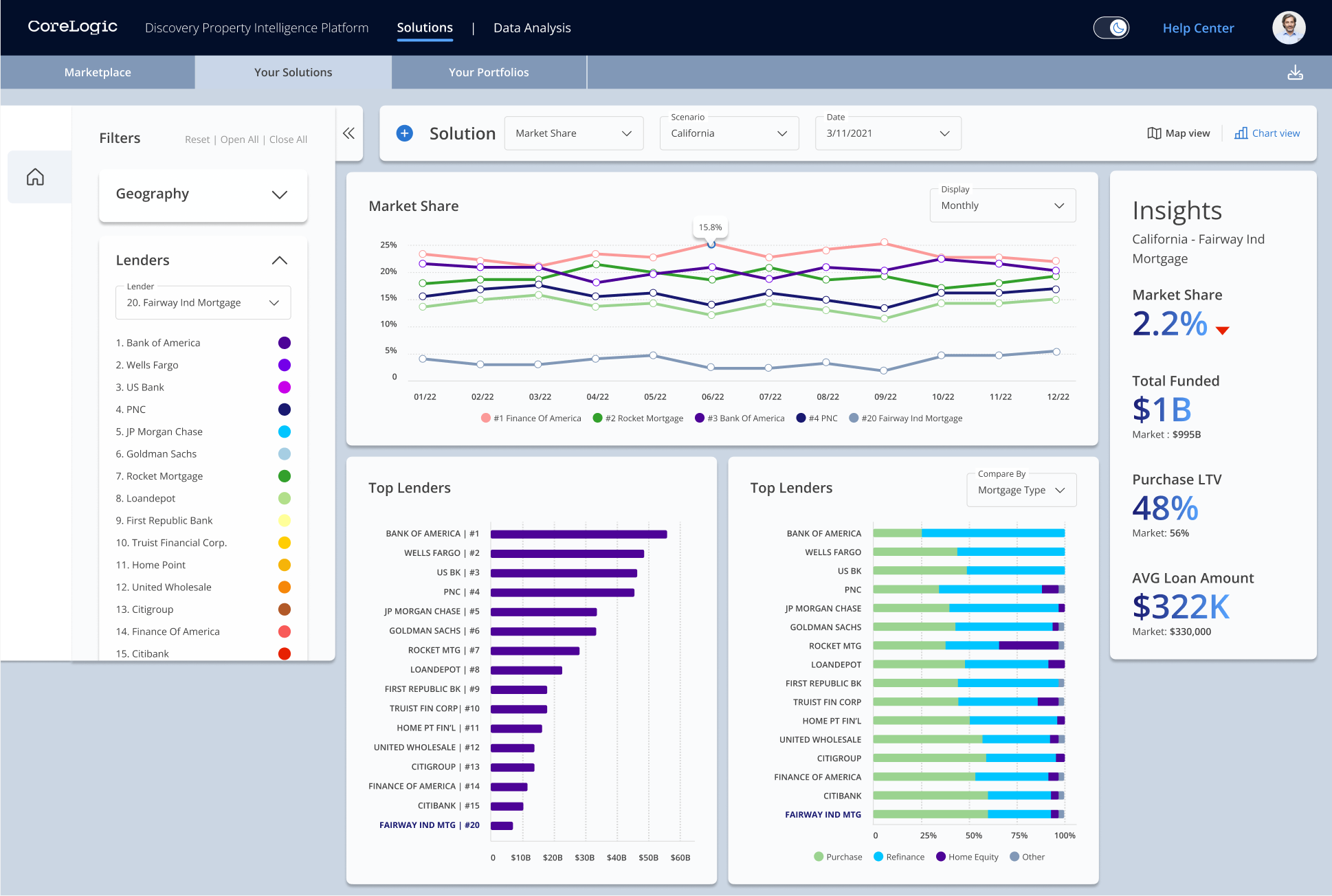Switch to Marketplace tab

tap(98, 72)
